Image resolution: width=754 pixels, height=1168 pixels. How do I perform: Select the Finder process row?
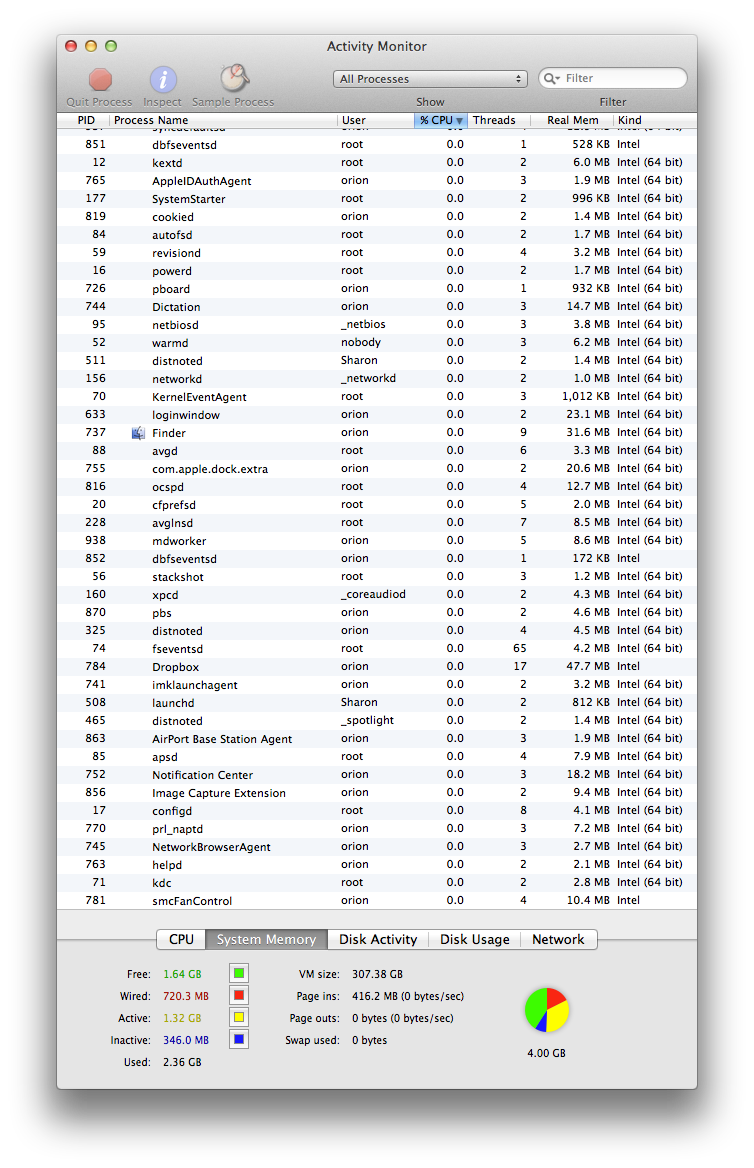tap(377, 433)
